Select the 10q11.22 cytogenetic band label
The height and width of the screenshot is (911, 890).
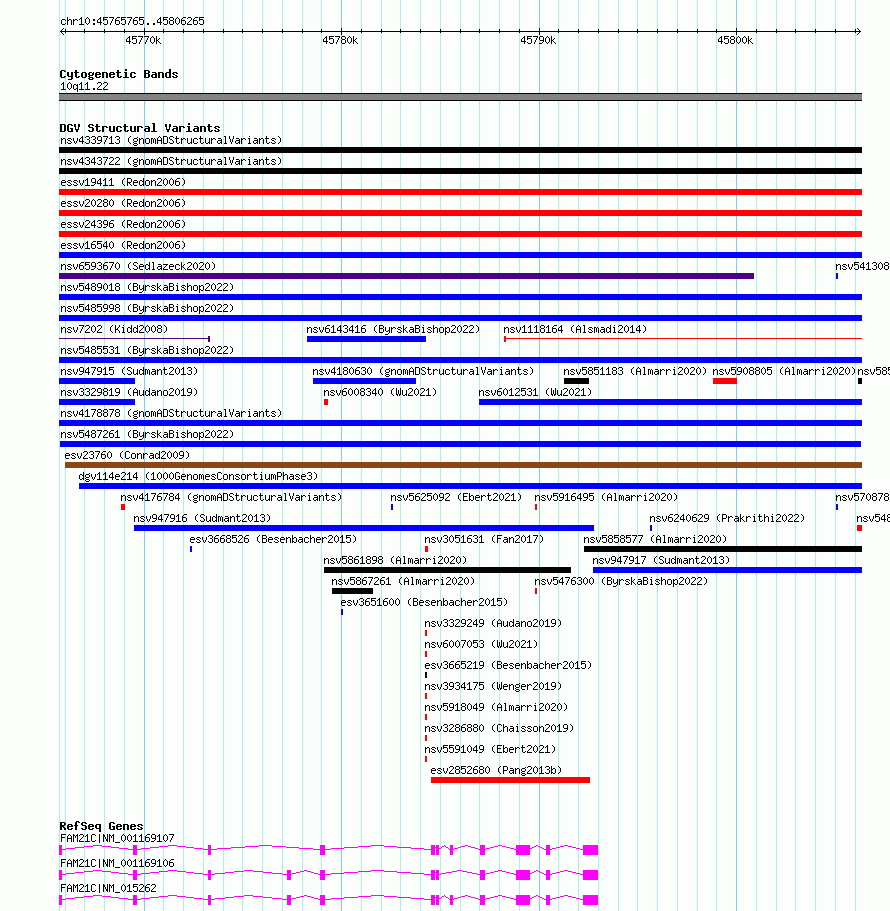tap(84, 87)
